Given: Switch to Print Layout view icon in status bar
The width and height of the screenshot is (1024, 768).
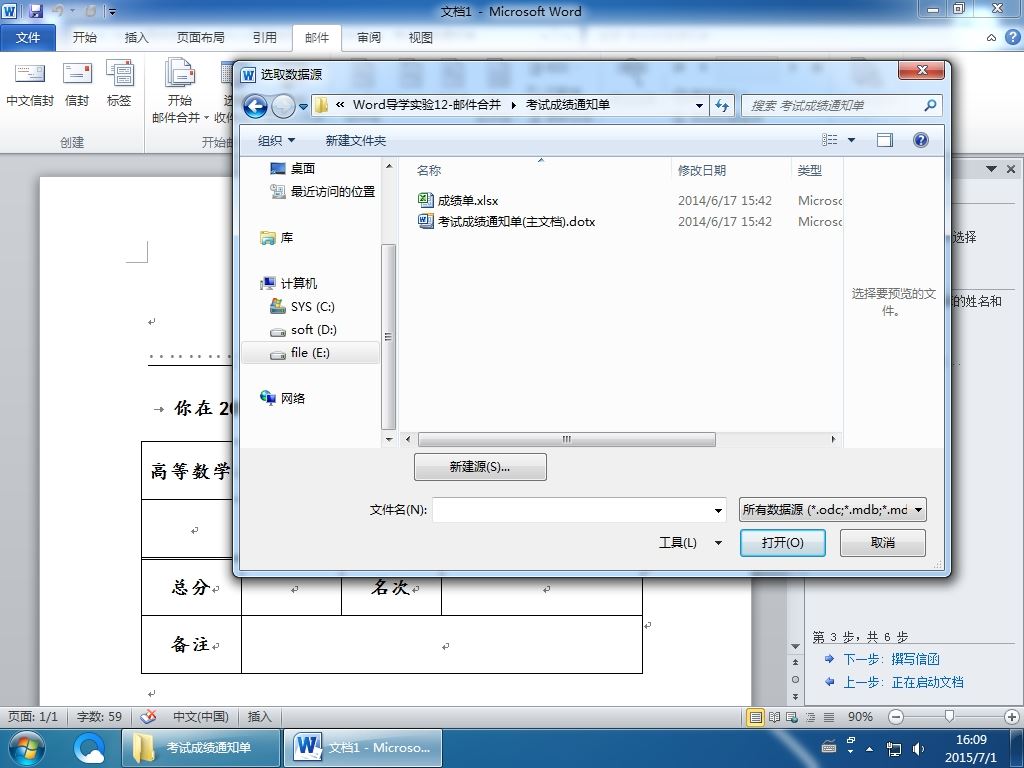Looking at the screenshot, I should 756,717.
